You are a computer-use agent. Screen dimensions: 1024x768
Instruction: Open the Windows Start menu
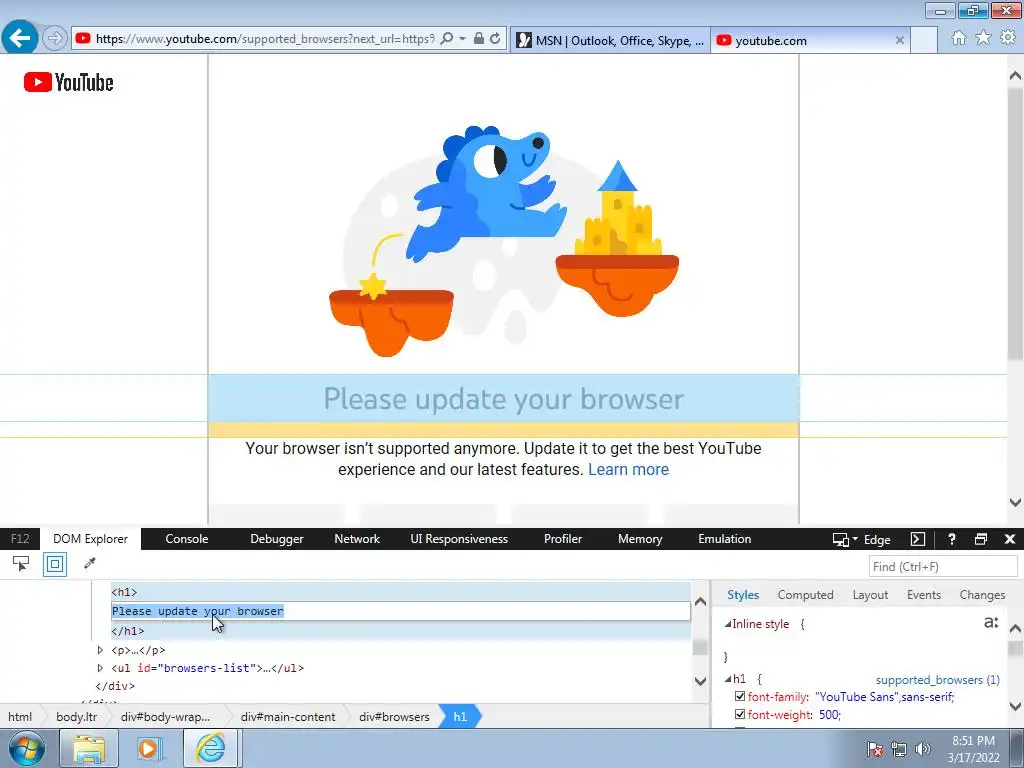(x=25, y=748)
